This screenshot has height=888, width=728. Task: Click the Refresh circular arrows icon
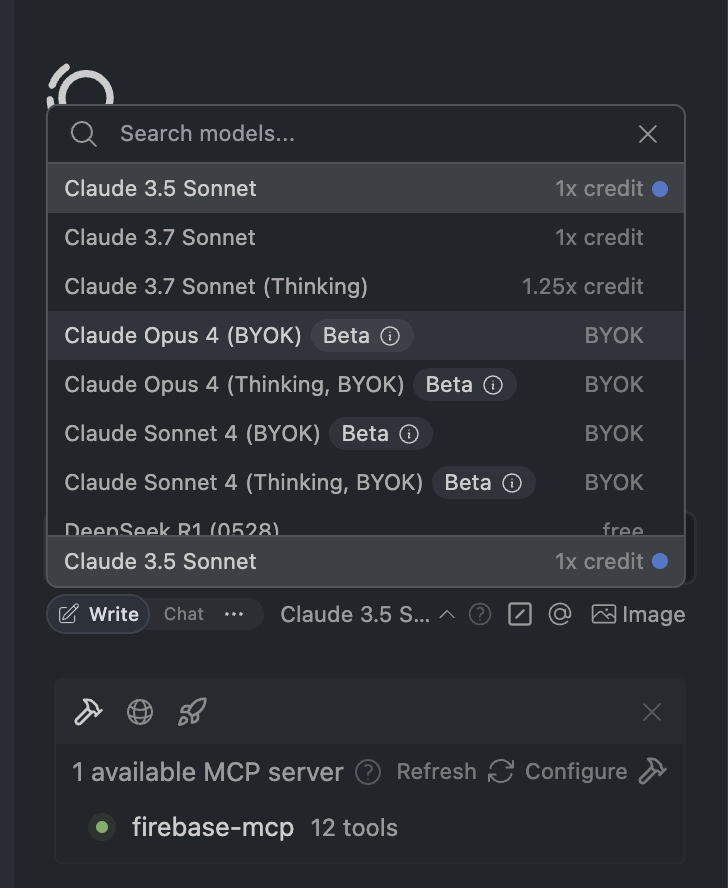coord(501,771)
